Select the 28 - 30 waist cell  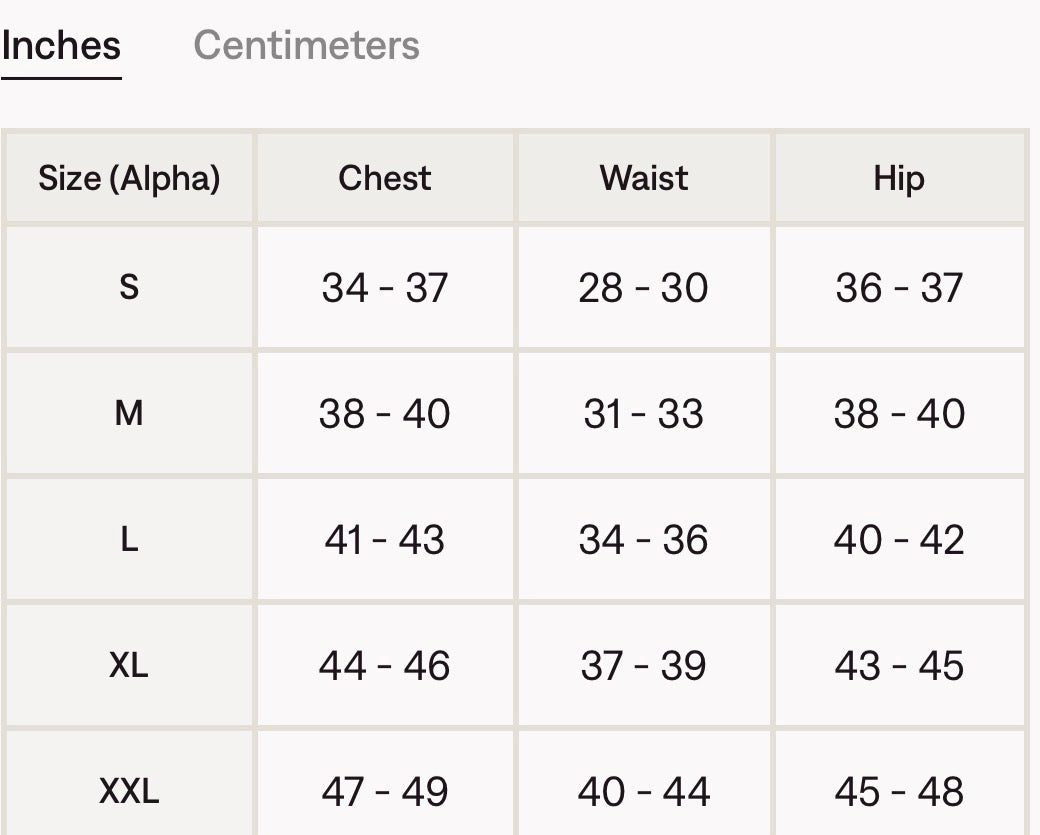coord(644,288)
